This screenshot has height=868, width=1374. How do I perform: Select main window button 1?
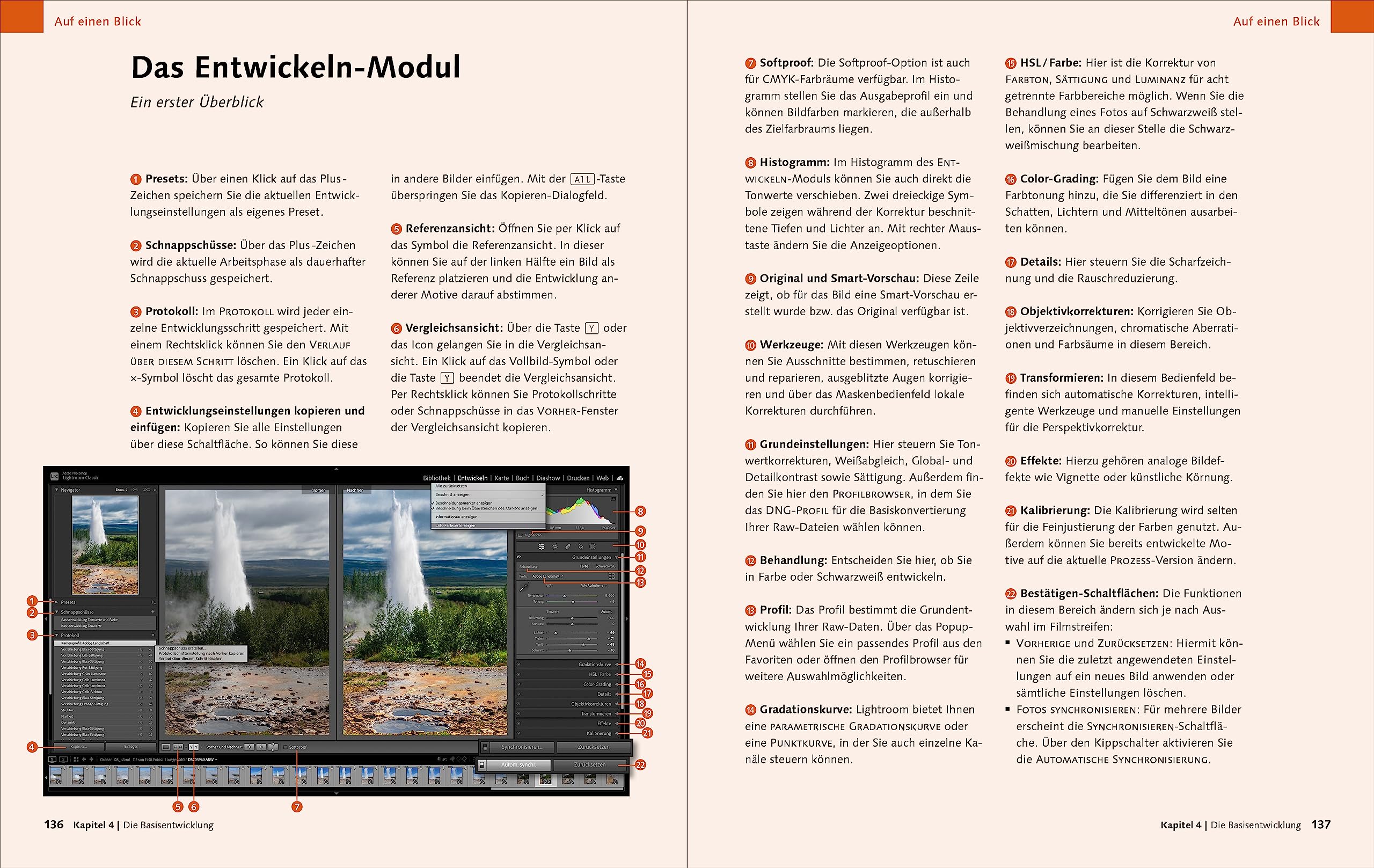point(53,760)
